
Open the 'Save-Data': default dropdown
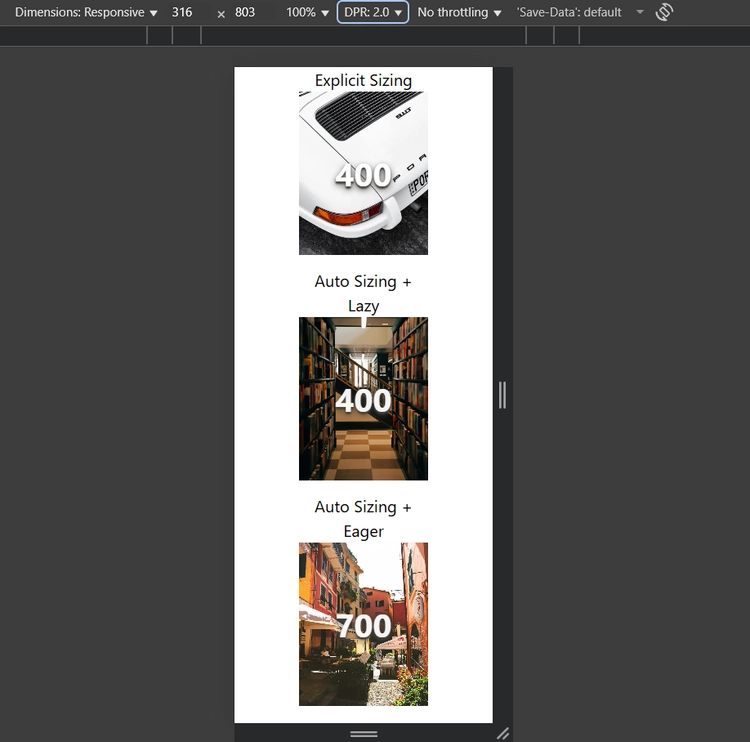[x=569, y=13]
